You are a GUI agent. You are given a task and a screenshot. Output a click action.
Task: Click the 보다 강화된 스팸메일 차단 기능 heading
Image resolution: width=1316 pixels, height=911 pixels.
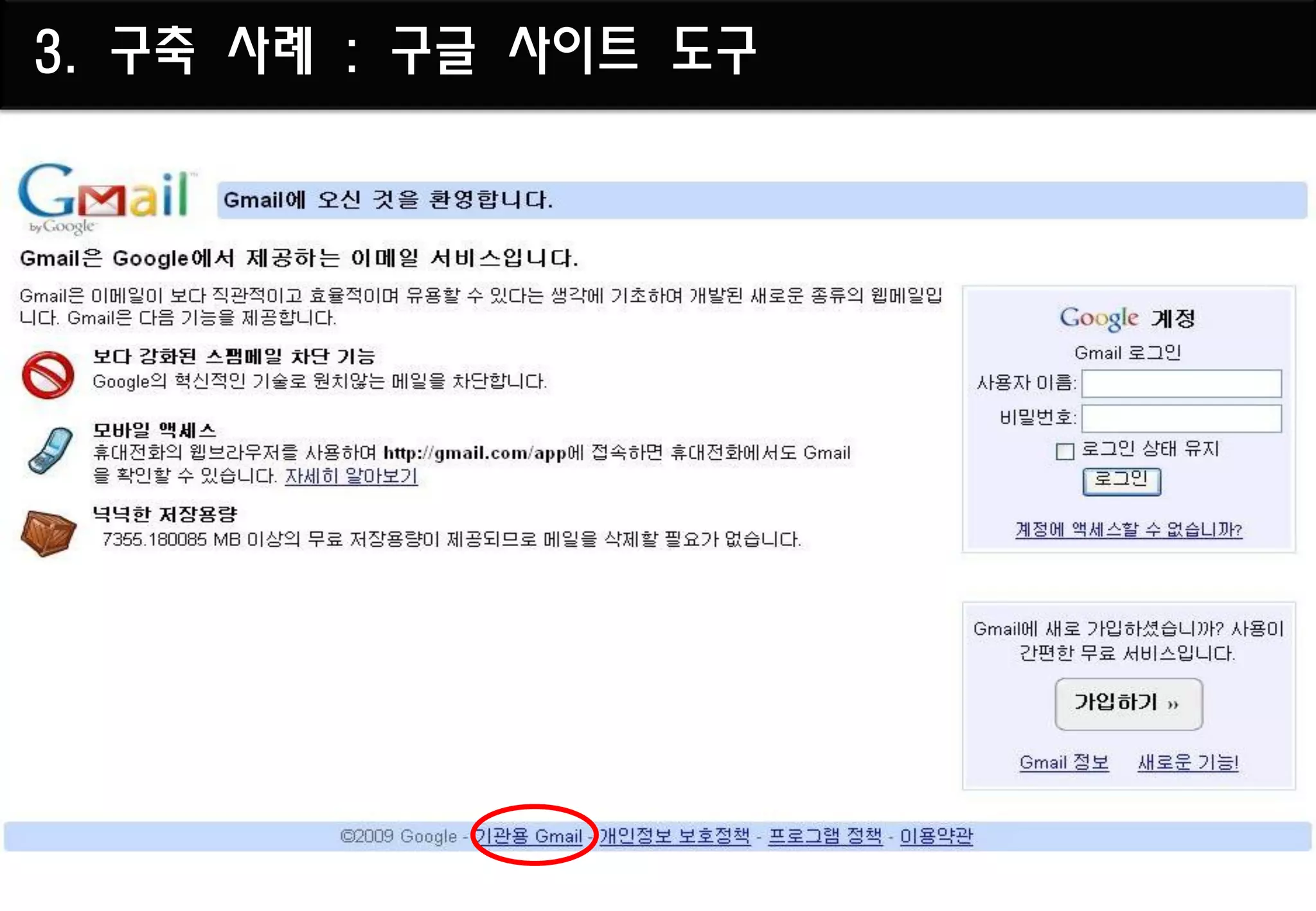234,356
